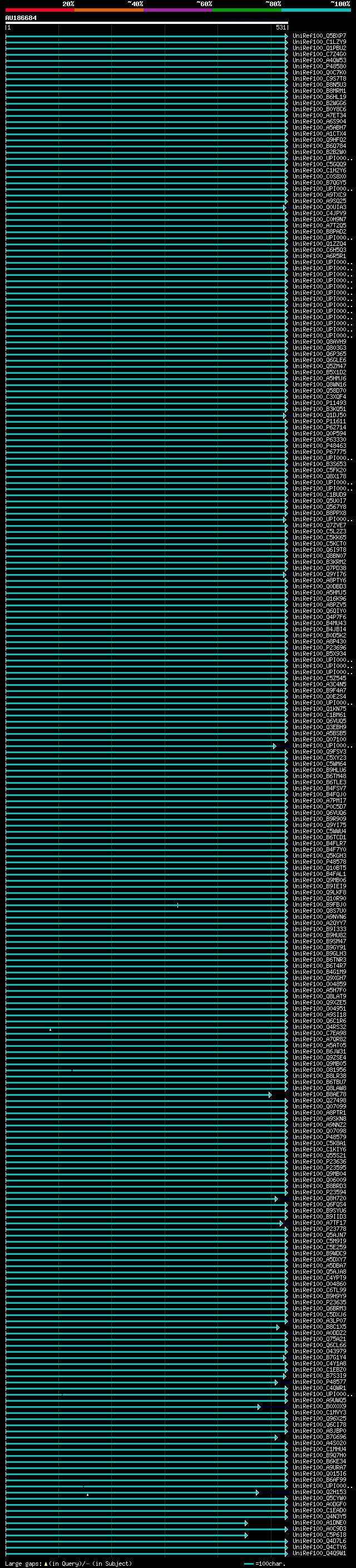Image resolution: width=356 pixels, height=1568 pixels.
Task: Select the UniRef100_C5XY23 label
Action: click(x=319, y=758)
